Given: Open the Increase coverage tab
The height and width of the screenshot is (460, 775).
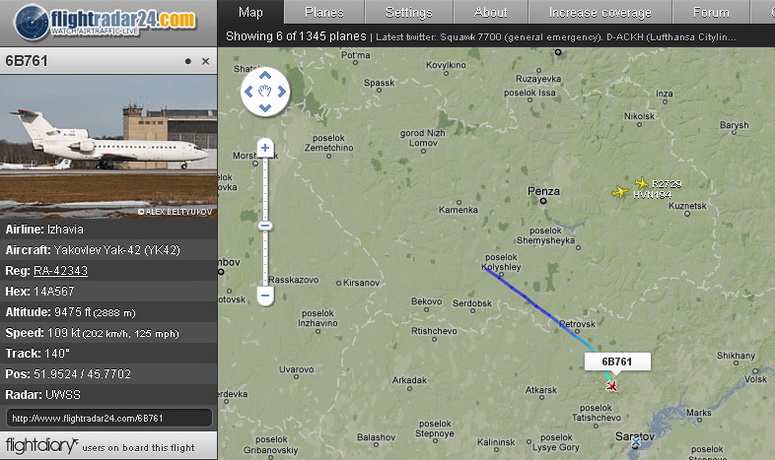Looking at the screenshot, I should (x=600, y=12).
